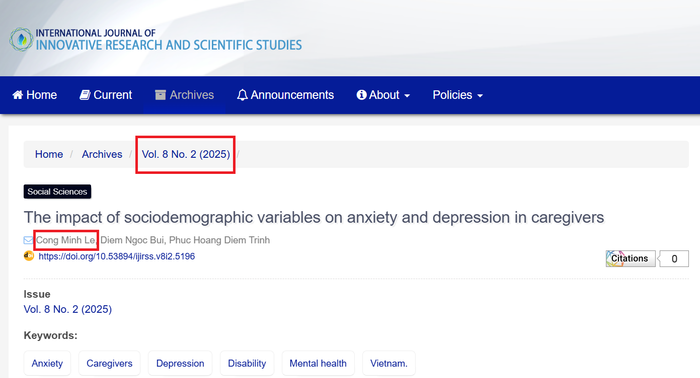
Task: Open Vol. 8 No. 2 (2025) under Issue
Action: 68,309
